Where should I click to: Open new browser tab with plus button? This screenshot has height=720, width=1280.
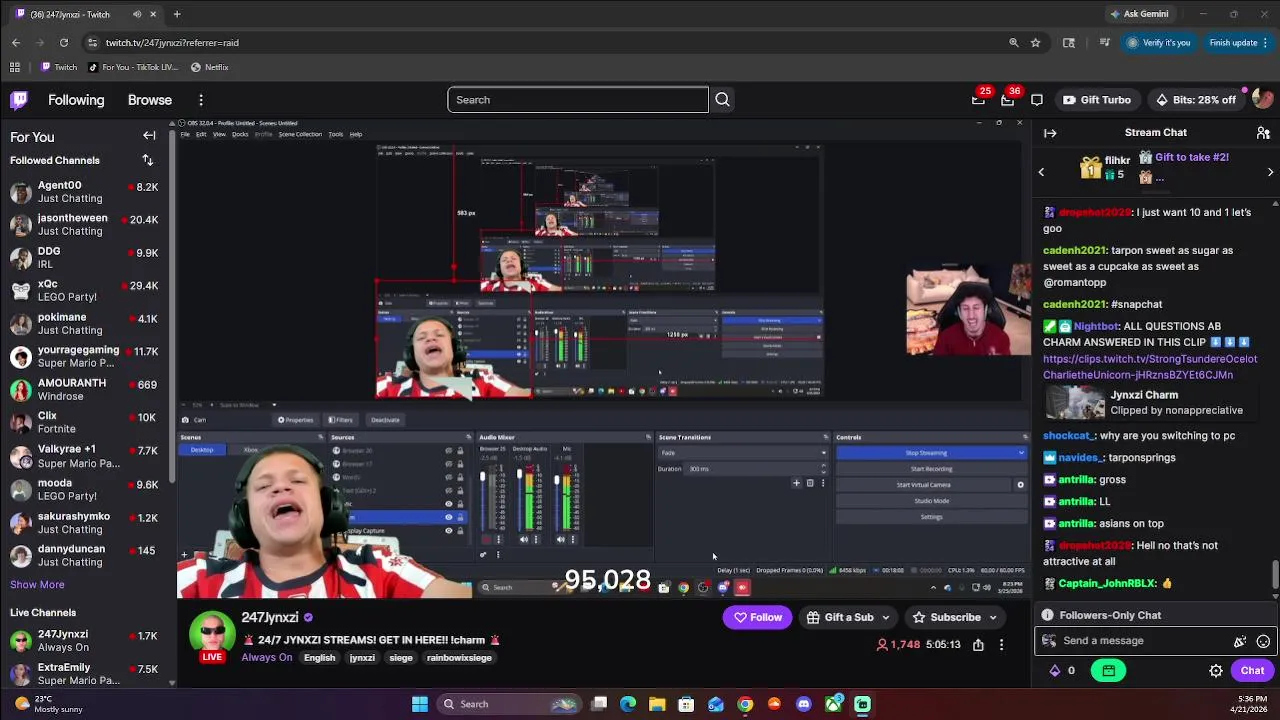177,14
